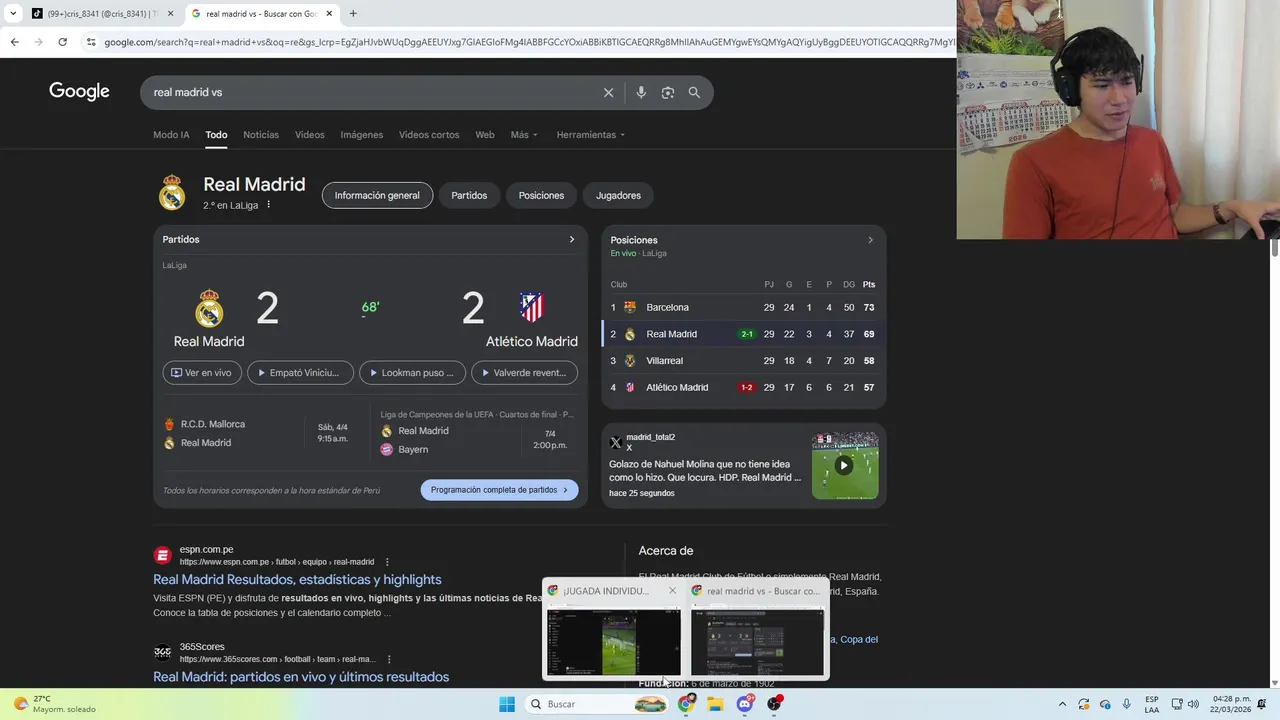The height and width of the screenshot is (720, 1280).
Task: Start voice search with microphone icon
Action: pos(641,92)
